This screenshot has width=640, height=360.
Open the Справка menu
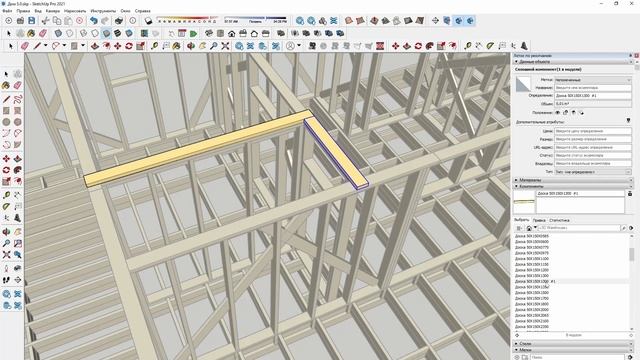pyautogui.click(x=142, y=11)
